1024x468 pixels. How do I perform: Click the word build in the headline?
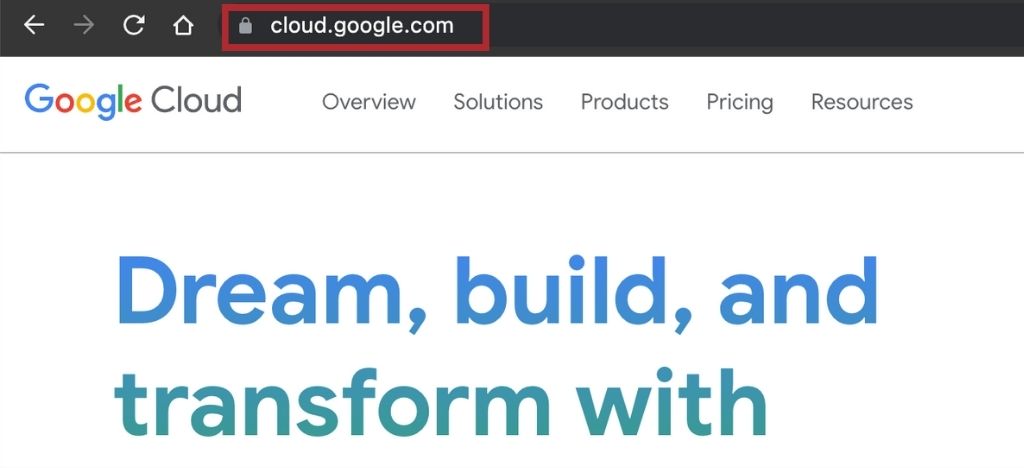tap(570, 290)
